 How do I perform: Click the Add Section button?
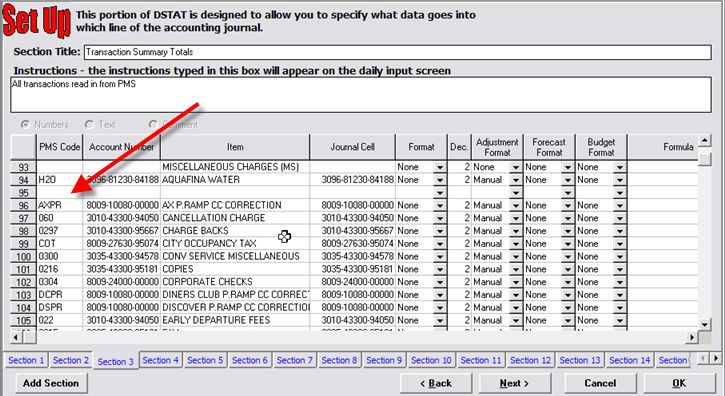coord(51,383)
